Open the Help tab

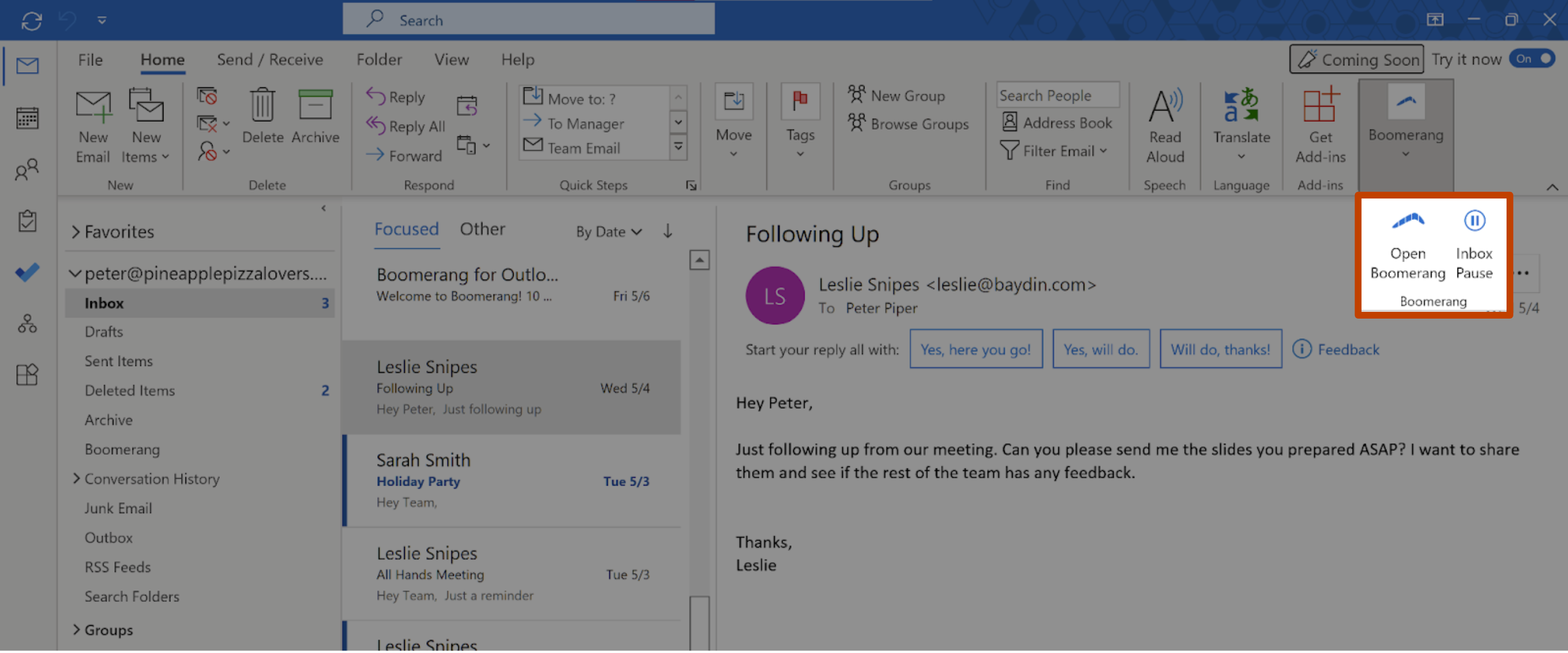coord(518,60)
